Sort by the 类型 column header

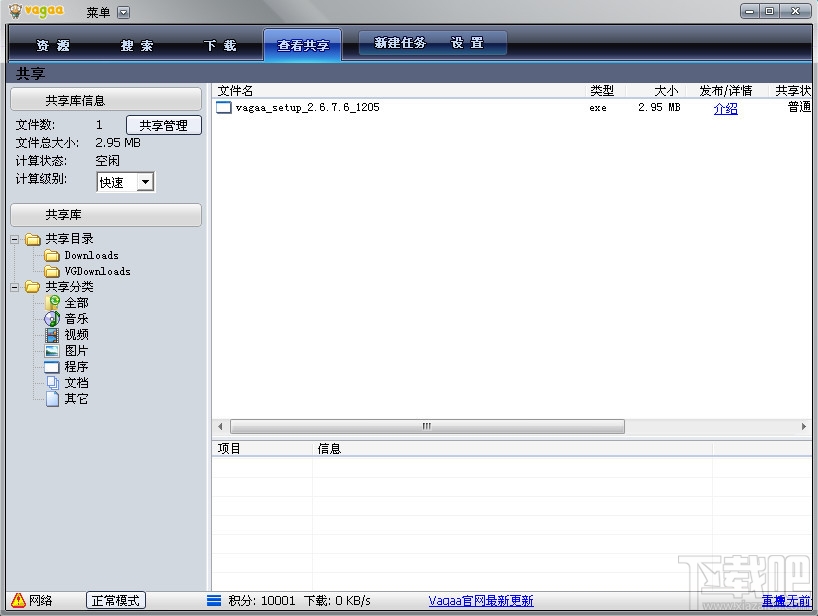605,91
